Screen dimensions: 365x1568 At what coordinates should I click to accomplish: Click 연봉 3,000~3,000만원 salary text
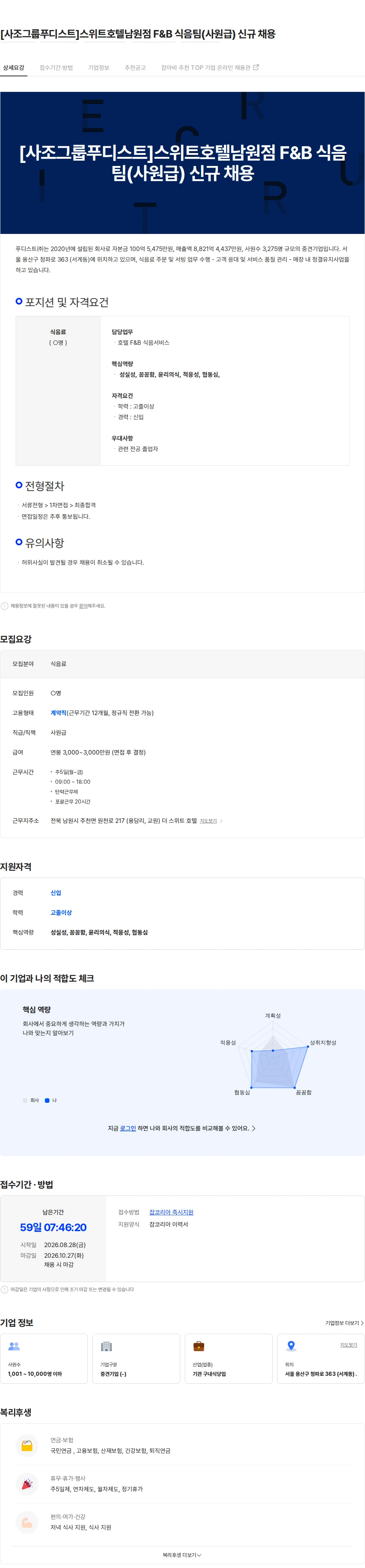point(98,752)
